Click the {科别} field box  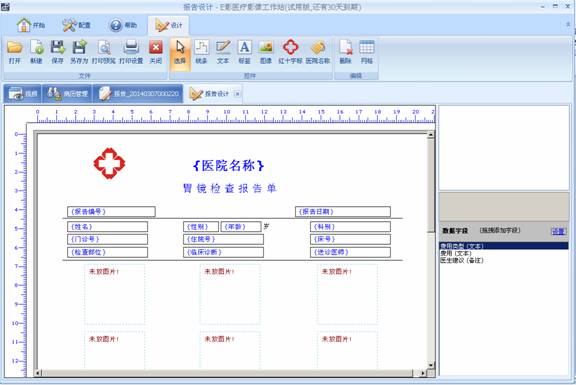click(x=350, y=227)
